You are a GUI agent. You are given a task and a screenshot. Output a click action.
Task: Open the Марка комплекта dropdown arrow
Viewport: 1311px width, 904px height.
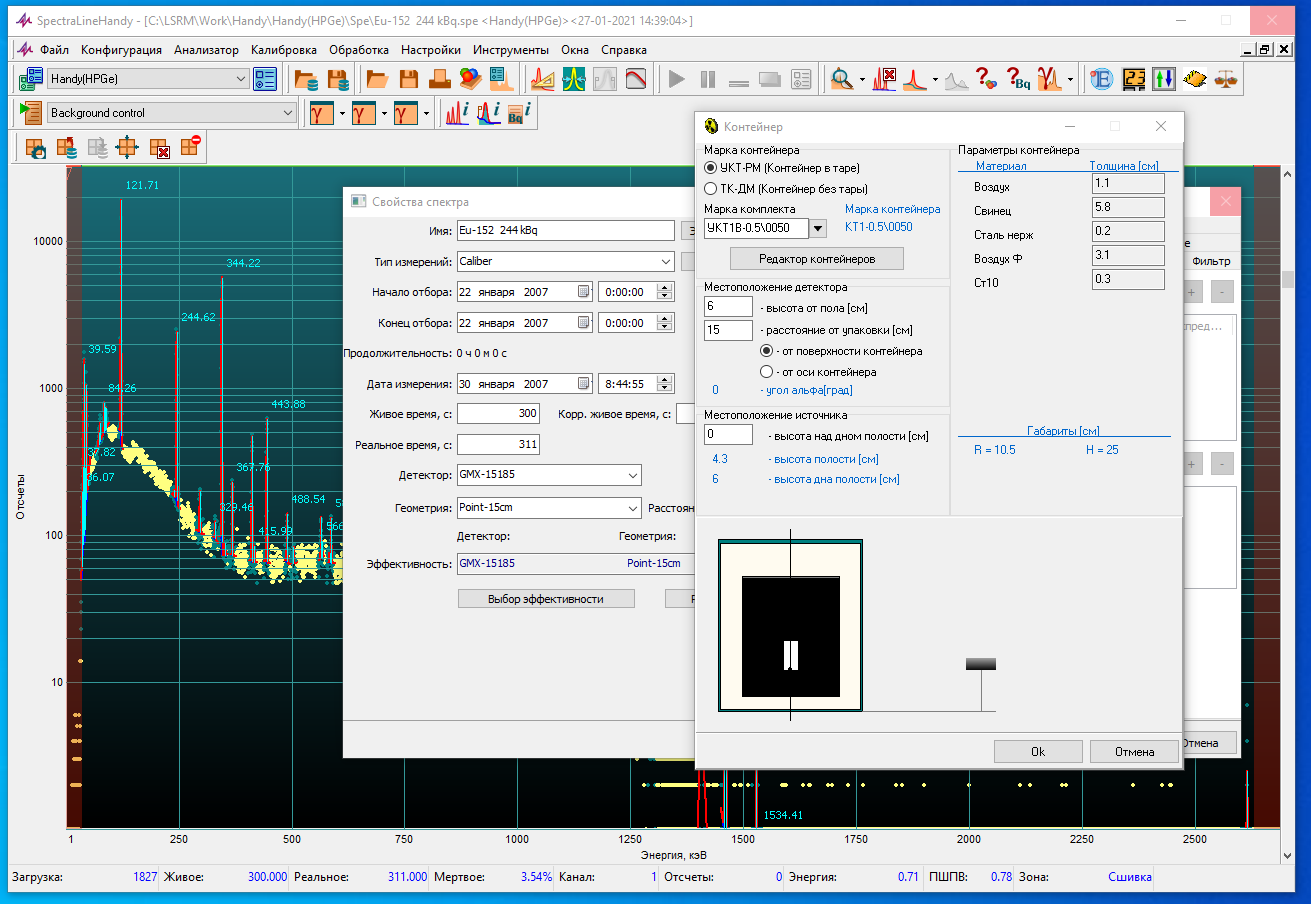pyautogui.click(x=817, y=228)
